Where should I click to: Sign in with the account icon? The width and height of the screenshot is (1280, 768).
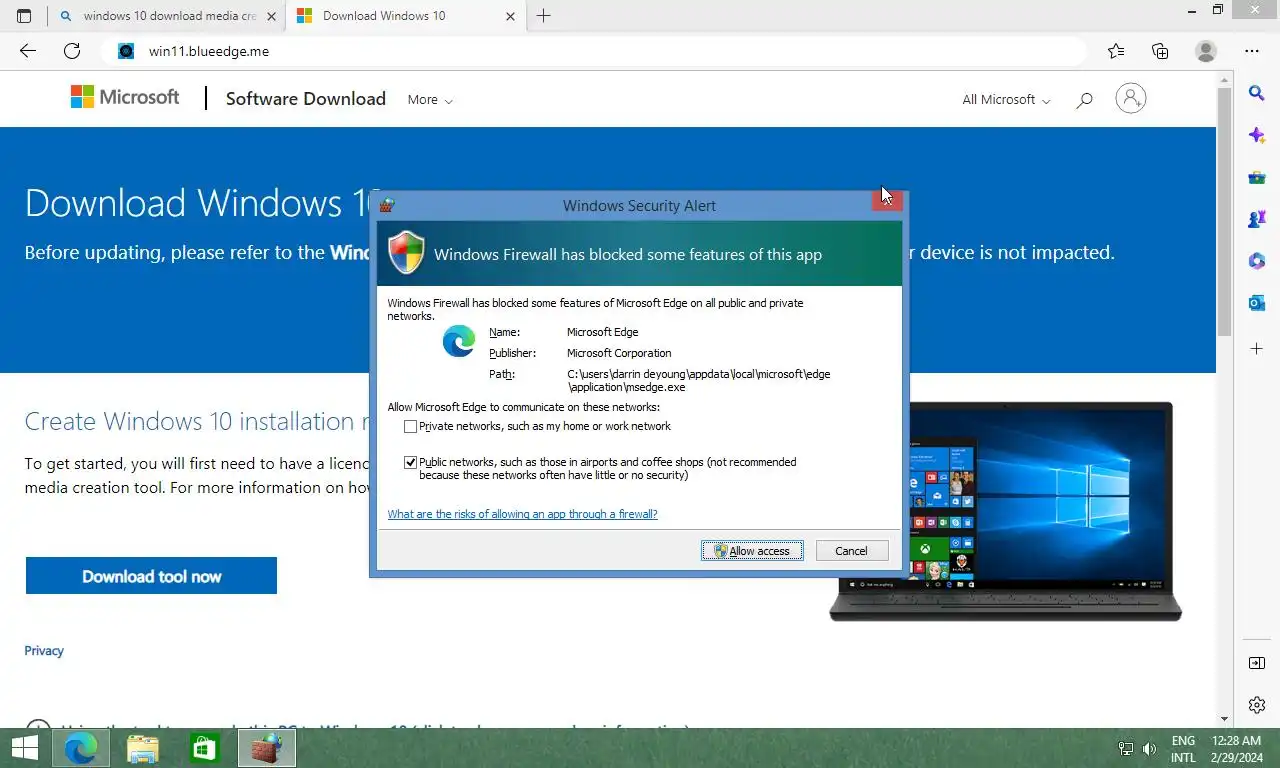[1131, 98]
